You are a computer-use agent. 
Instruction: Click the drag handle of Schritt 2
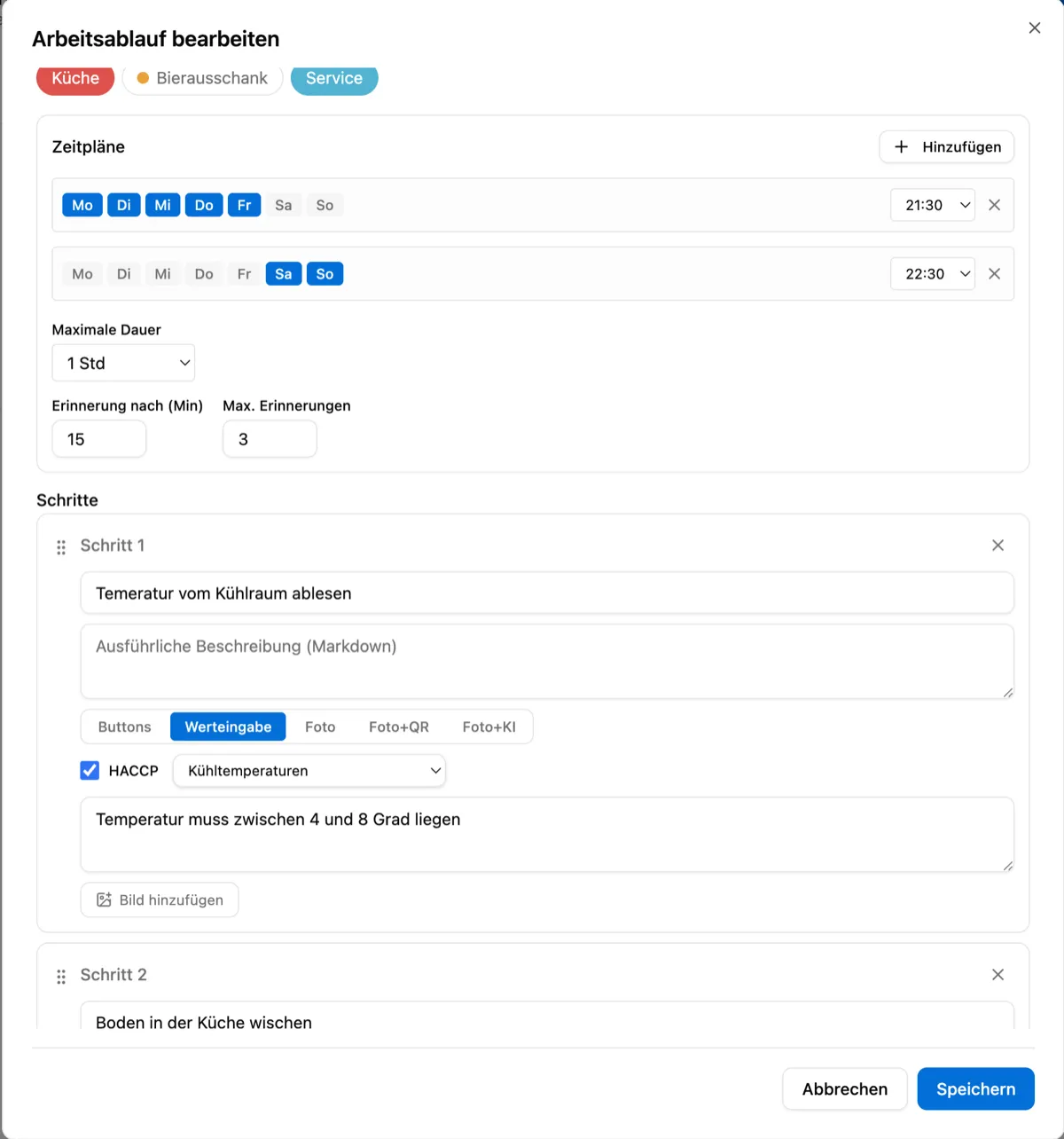coord(60,976)
